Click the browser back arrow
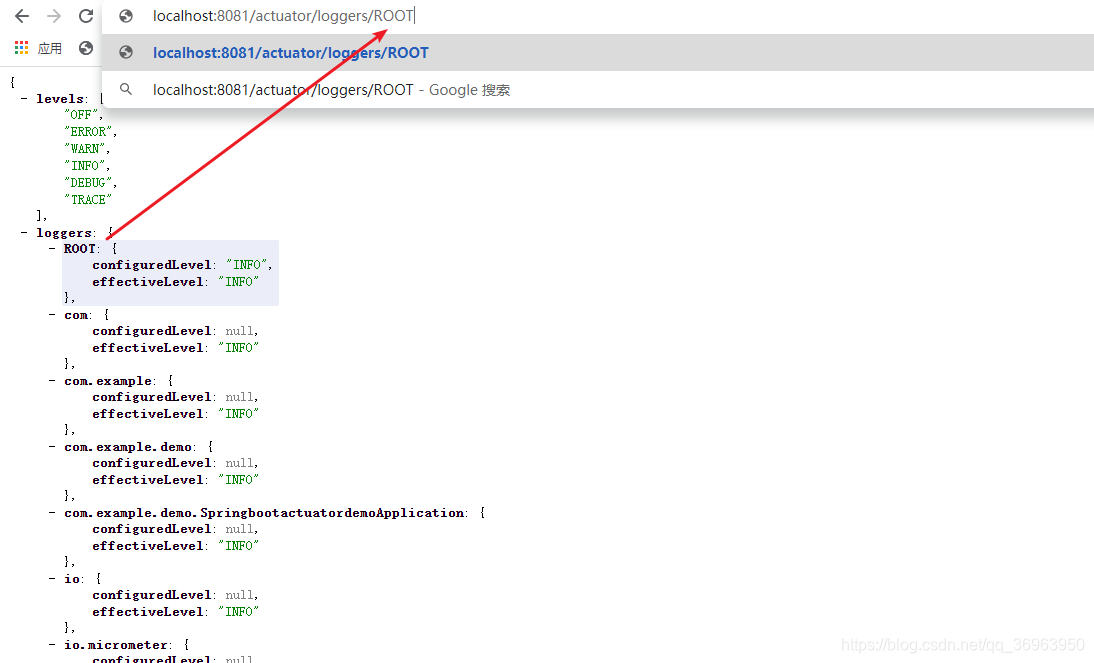The width and height of the screenshot is (1094, 663). pyautogui.click(x=22, y=16)
